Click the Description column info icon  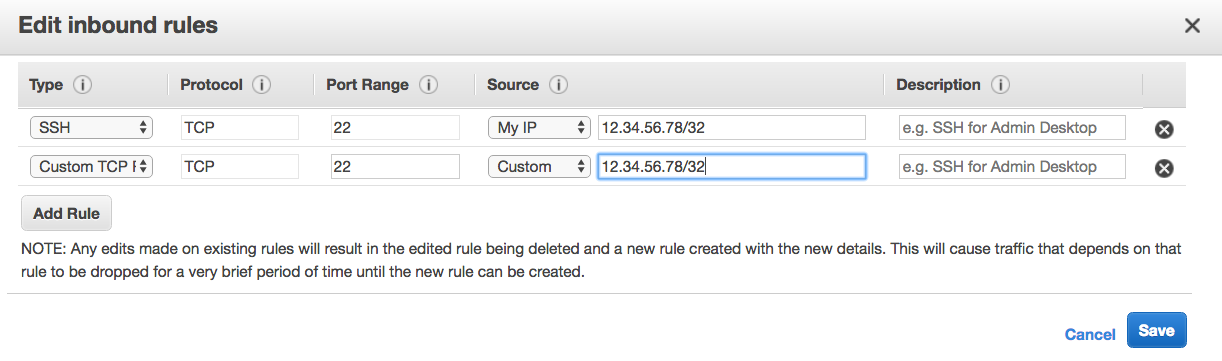tap(1000, 85)
